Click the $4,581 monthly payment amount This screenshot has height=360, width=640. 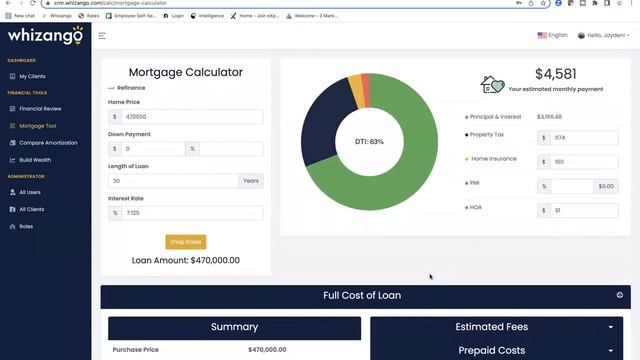556,74
